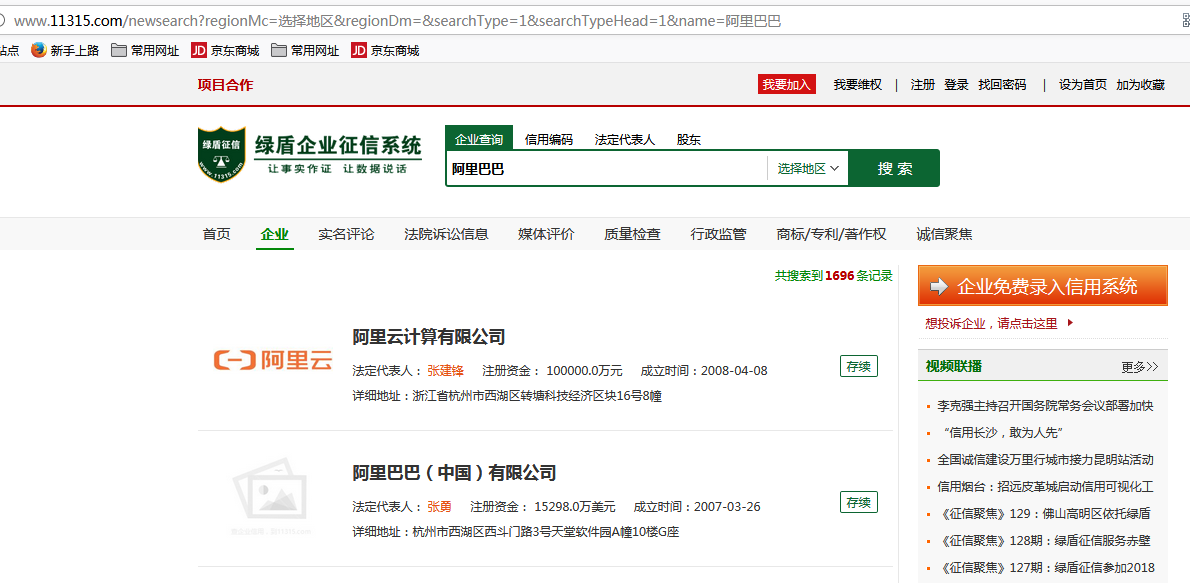The width and height of the screenshot is (1190, 583).
Task: Open 实名评论 navigation item
Action: (x=346, y=235)
